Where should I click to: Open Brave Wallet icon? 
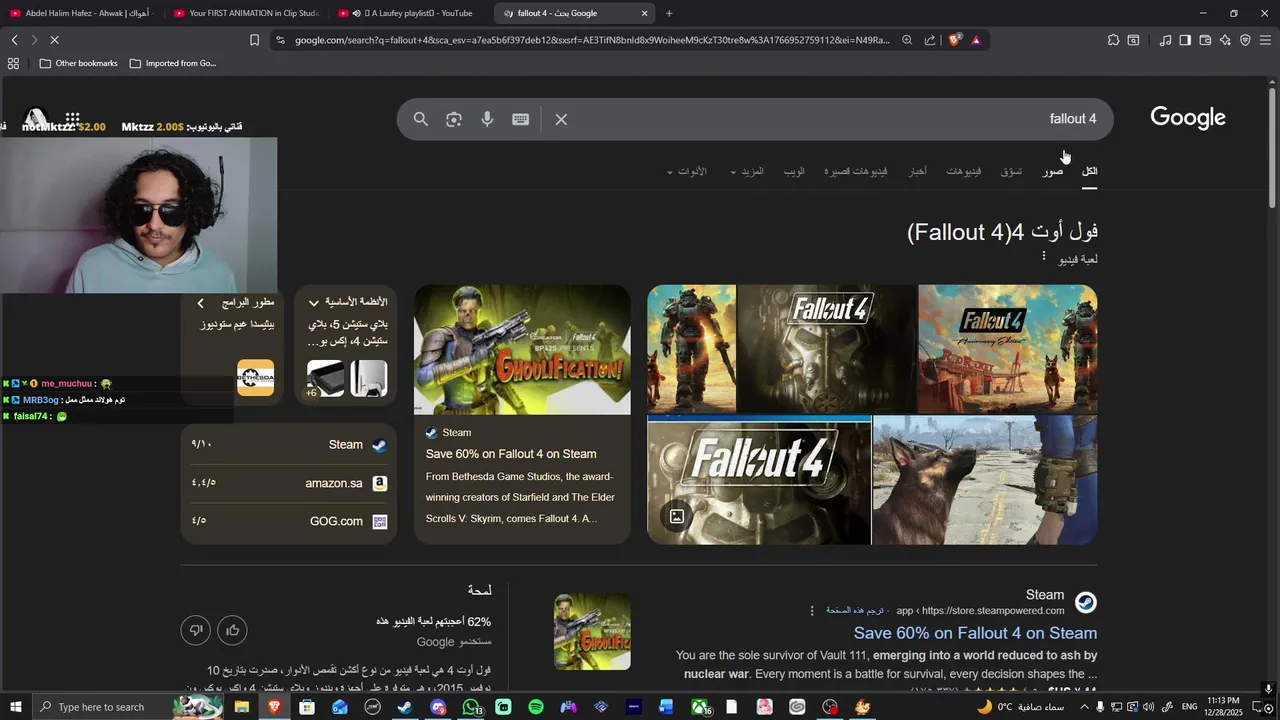click(x=1205, y=40)
